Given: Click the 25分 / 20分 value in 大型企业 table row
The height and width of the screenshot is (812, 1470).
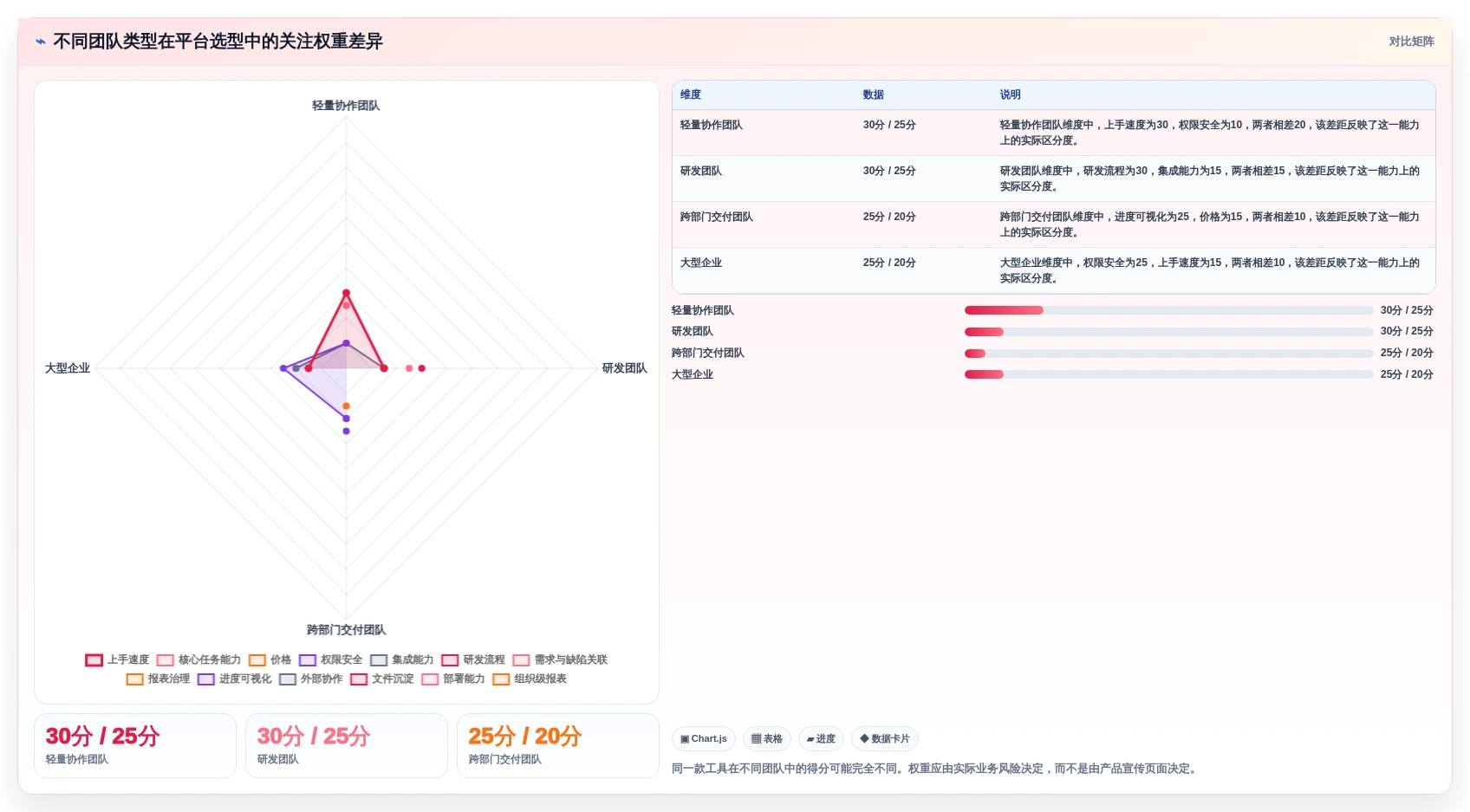Looking at the screenshot, I should (889, 263).
